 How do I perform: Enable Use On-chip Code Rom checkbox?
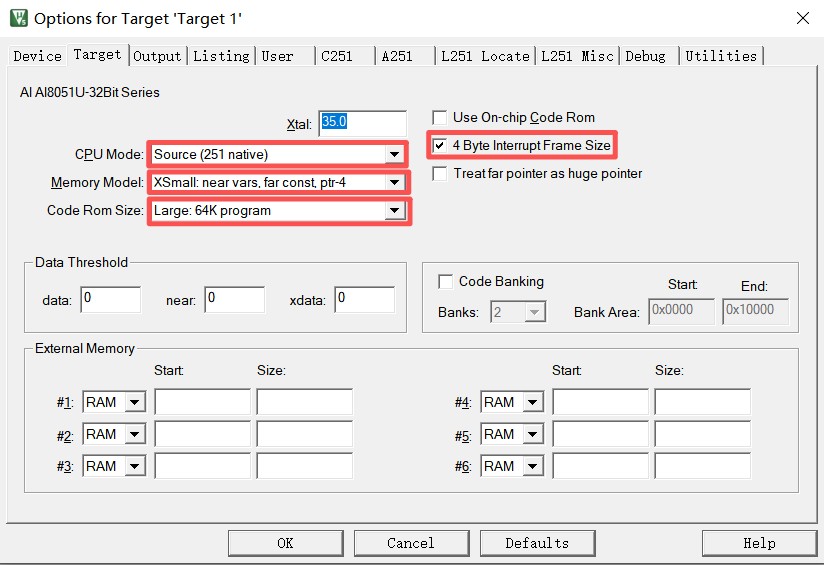click(439, 117)
